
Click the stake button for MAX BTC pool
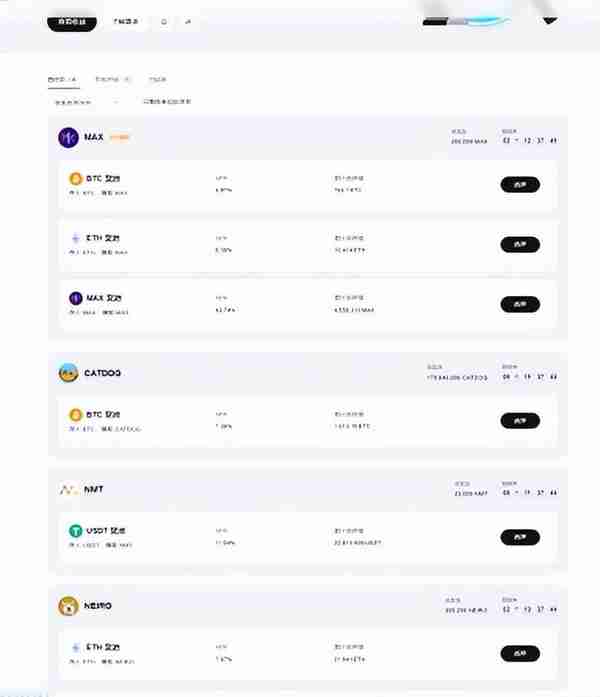(520, 184)
